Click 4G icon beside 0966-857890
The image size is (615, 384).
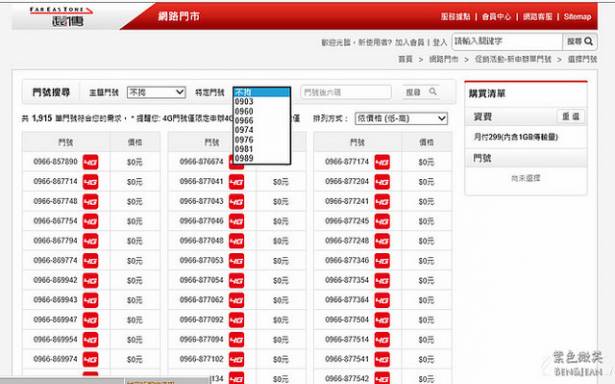90,162
